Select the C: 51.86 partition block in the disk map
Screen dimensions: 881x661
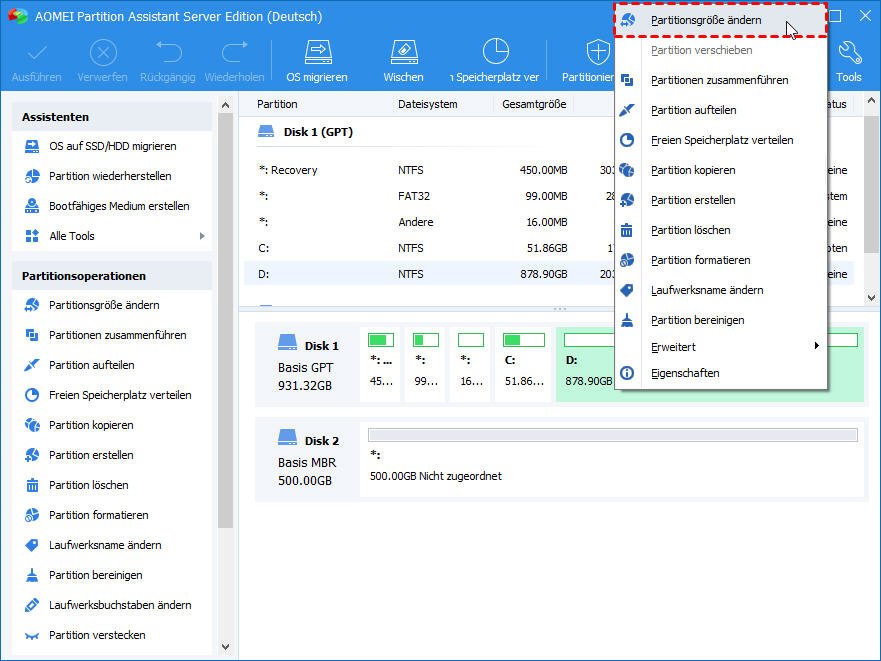click(524, 364)
